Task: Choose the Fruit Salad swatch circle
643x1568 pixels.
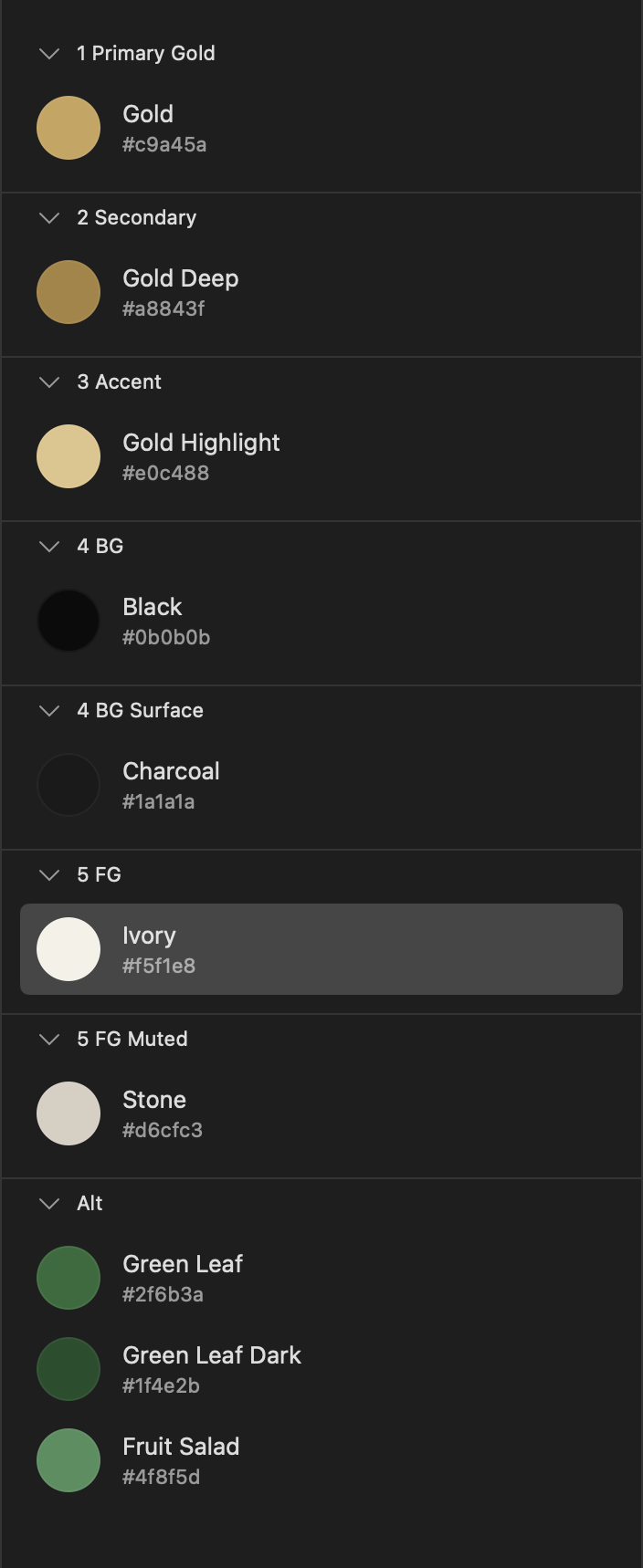Action: pos(69,1460)
